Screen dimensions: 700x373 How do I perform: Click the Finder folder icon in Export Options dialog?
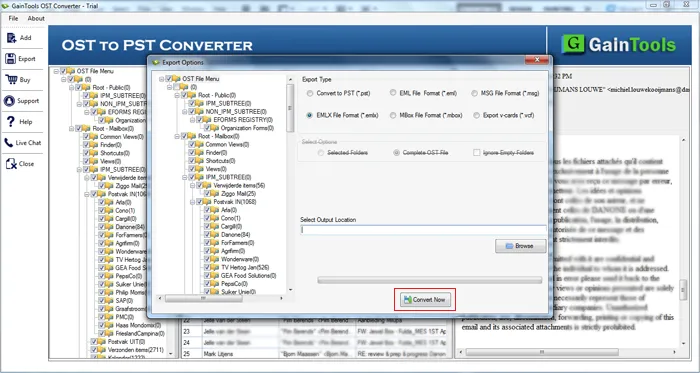point(200,153)
